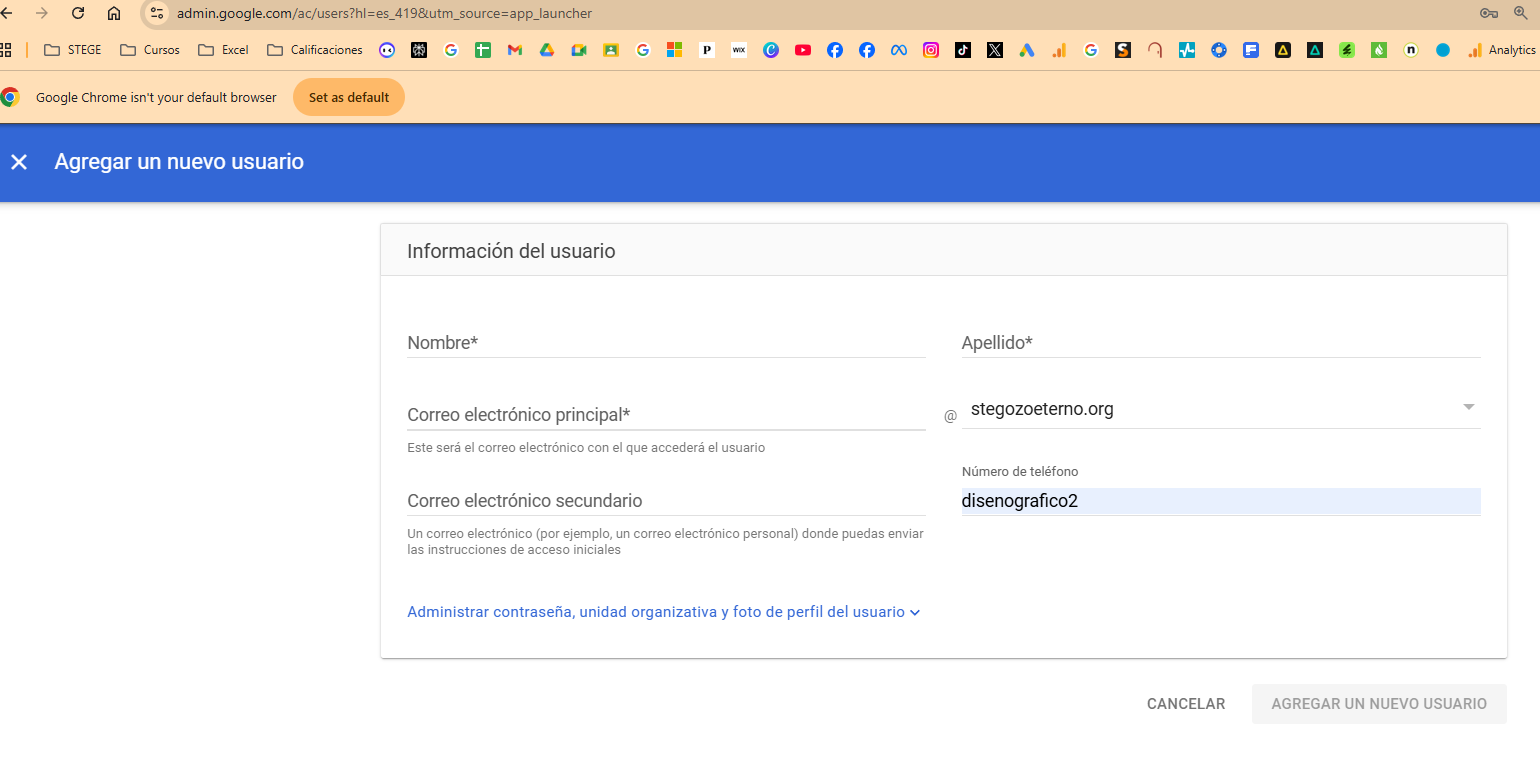This screenshot has width=1540, height=759.
Task: Open the TikTok bookmark
Action: 963,50
